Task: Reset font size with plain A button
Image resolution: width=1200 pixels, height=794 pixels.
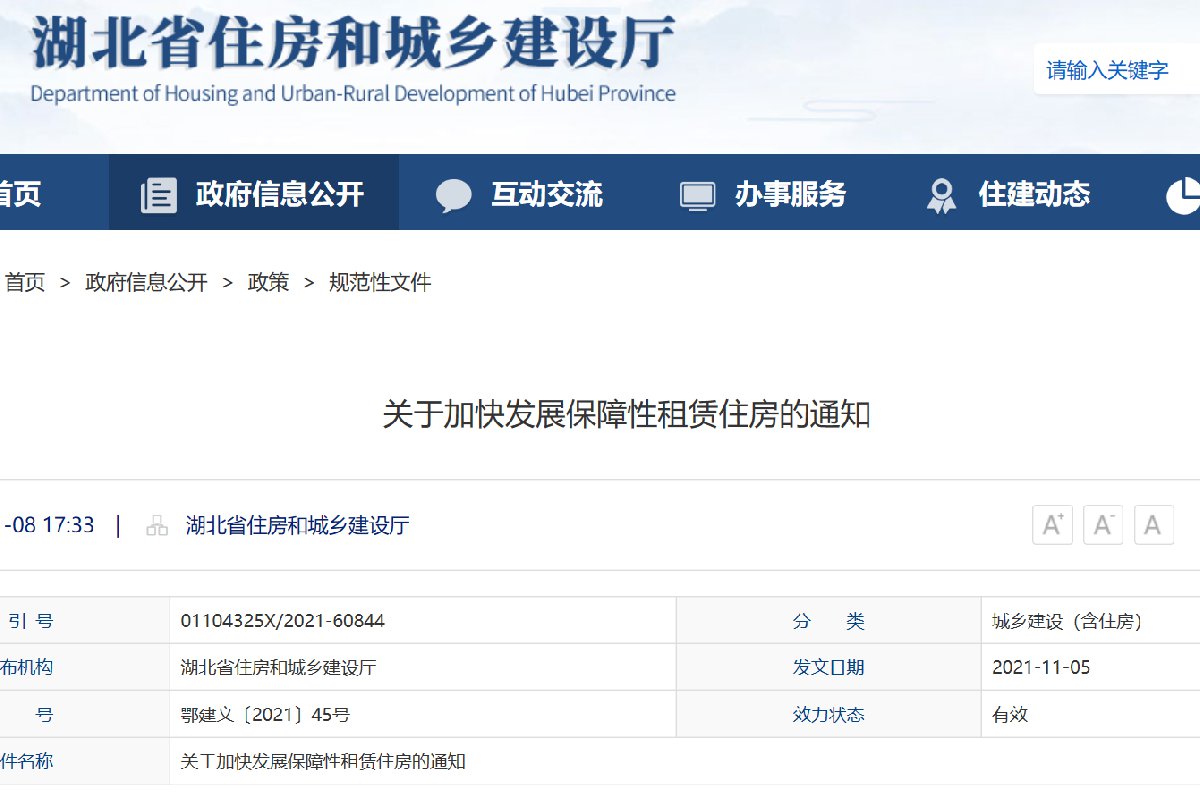Action: coord(1154,524)
